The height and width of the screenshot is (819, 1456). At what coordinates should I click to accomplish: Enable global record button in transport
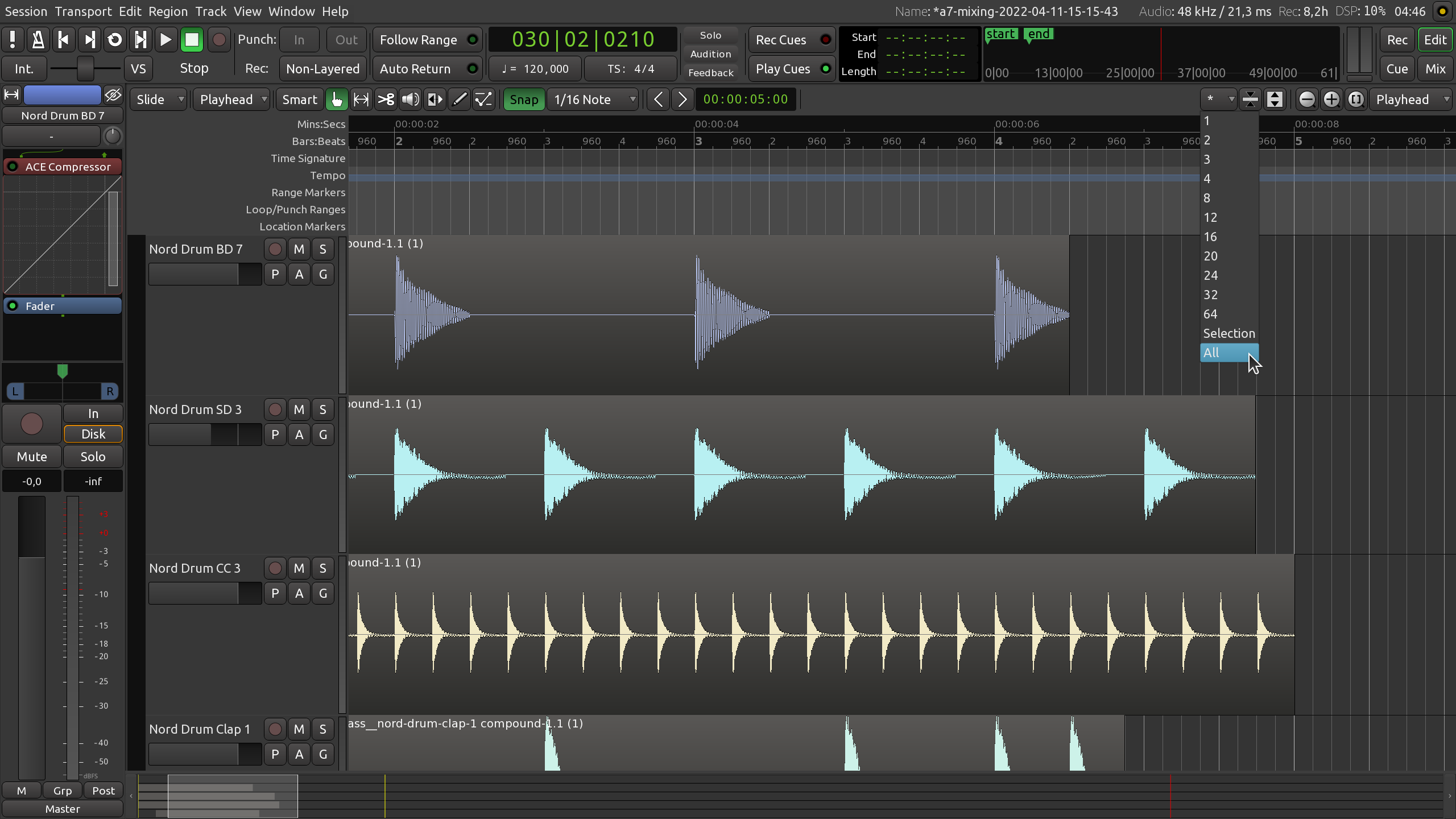click(x=218, y=40)
